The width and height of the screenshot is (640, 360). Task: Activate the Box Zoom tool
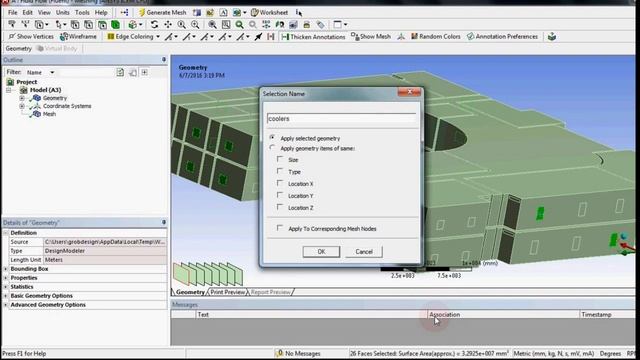(x=195, y=25)
